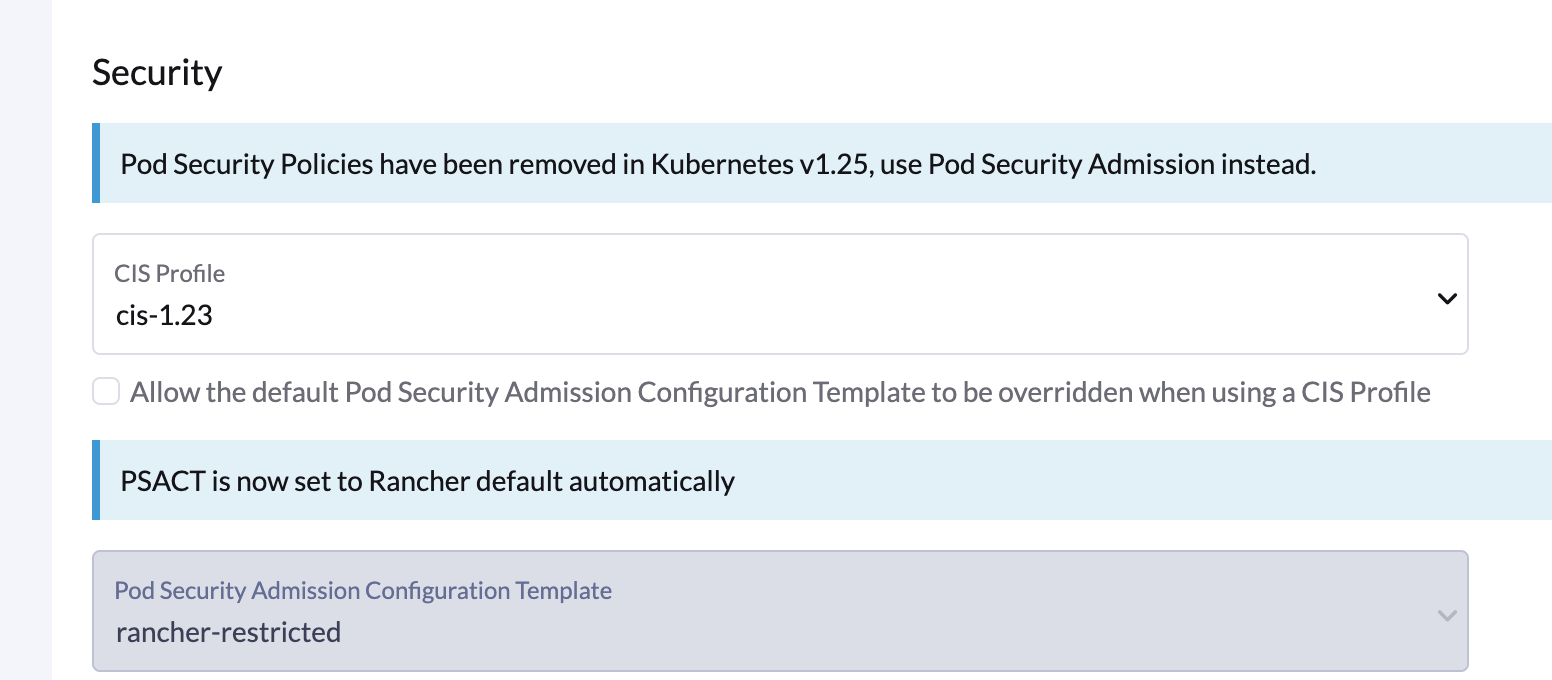1552x680 pixels.
Task: Click the chevron on the CIS Profile field
Action: coord(1446,297)
